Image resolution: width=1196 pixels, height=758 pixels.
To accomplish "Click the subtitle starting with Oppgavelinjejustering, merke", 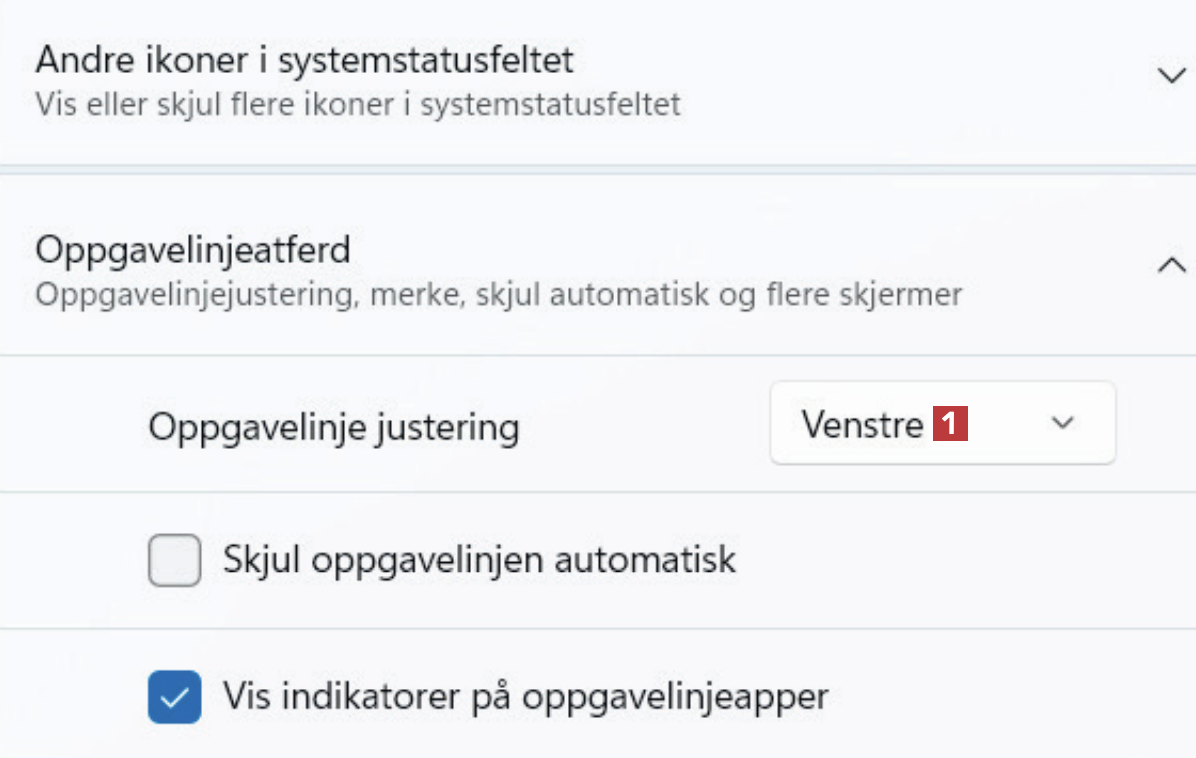I will click(x=497, y=295).
